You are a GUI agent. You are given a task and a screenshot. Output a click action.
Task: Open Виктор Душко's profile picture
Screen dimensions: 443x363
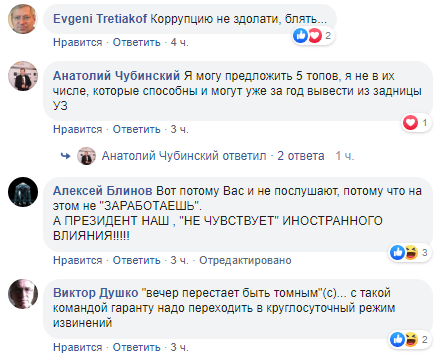click(x=23, y=294)
